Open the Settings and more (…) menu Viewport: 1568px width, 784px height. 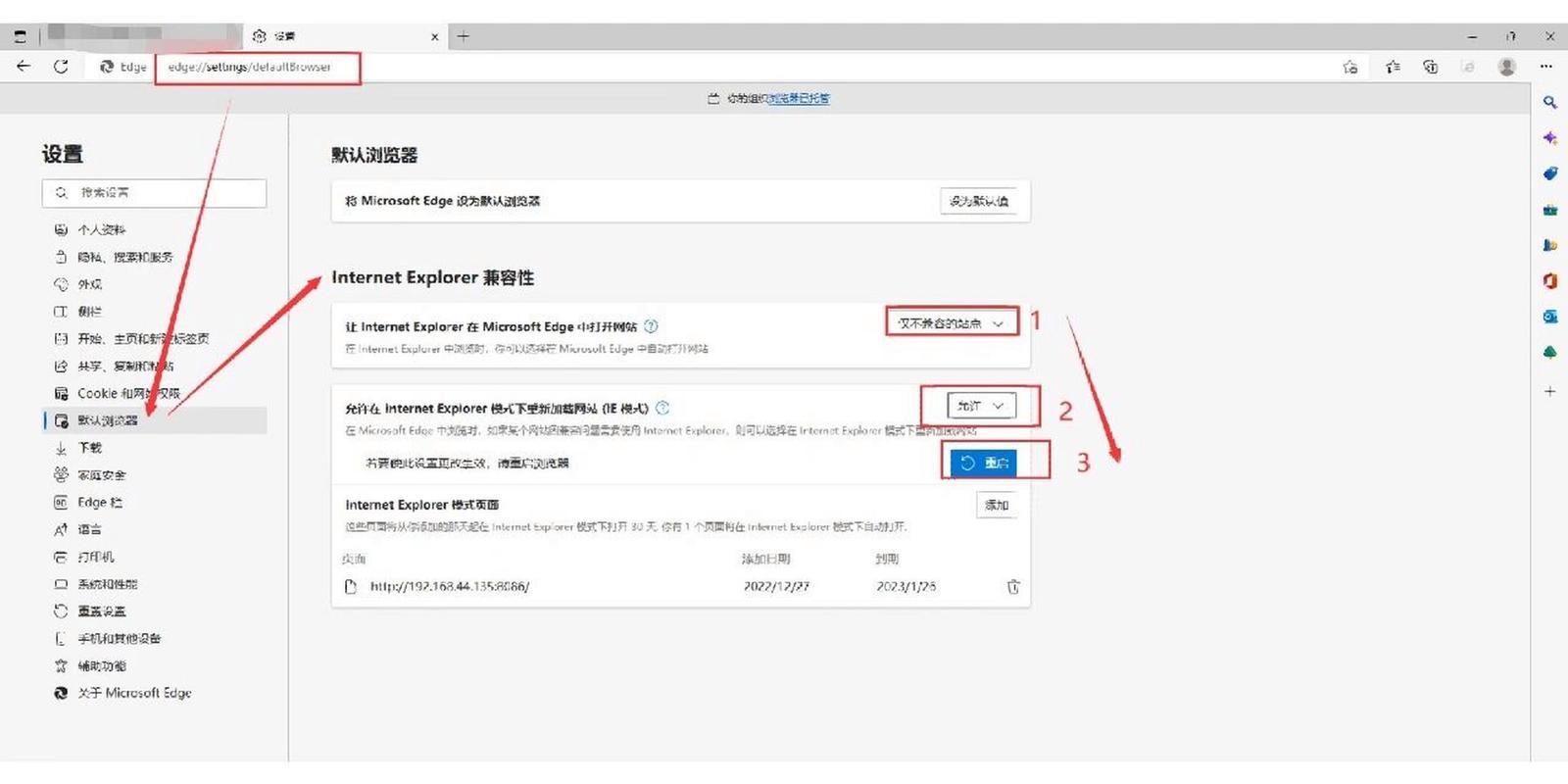[x=1546, y=67]
